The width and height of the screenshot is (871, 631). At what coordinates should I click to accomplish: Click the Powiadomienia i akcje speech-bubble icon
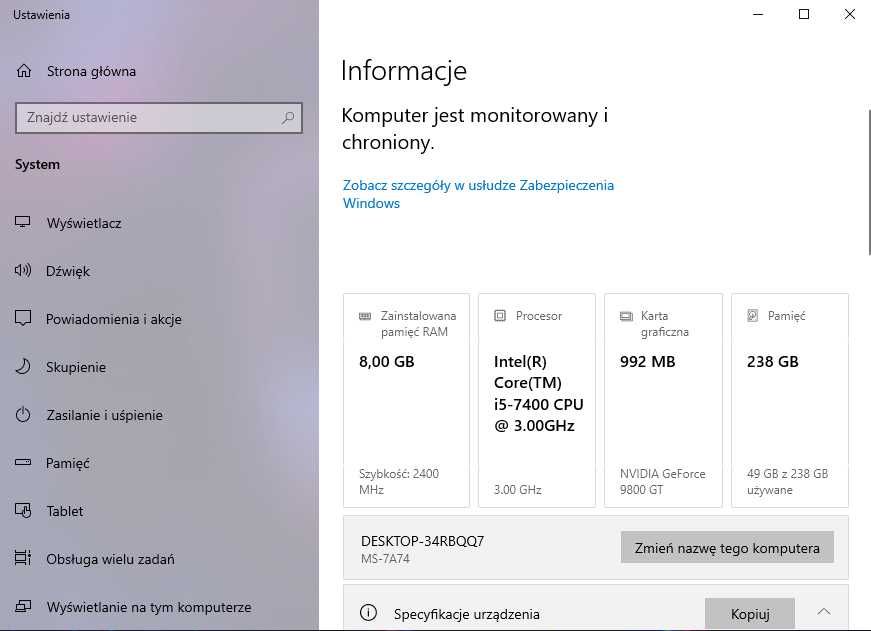click(x=23, y=318)
